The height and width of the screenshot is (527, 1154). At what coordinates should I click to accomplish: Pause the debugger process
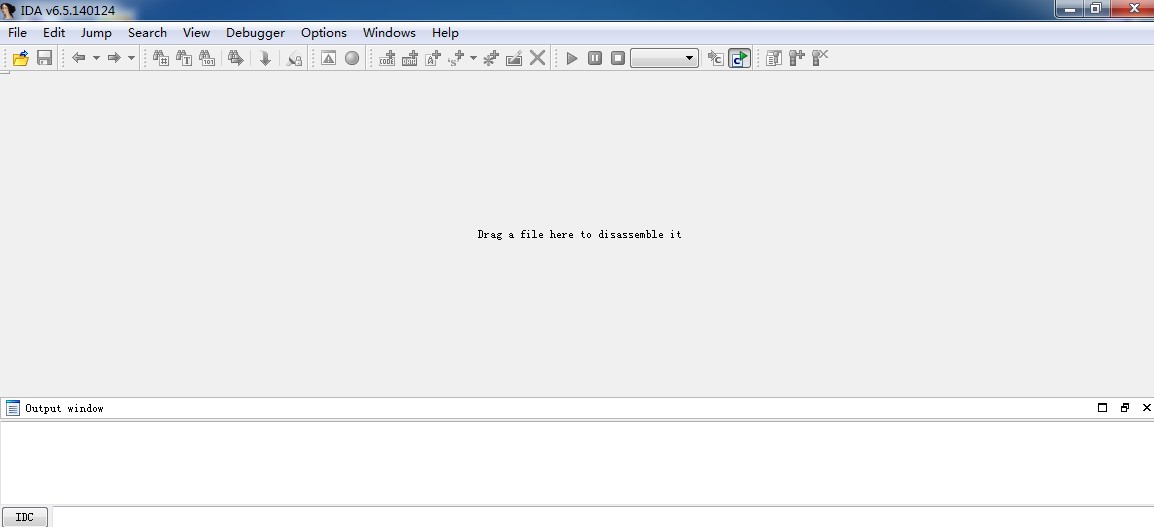pyautogui.click(x=595, y=58)
